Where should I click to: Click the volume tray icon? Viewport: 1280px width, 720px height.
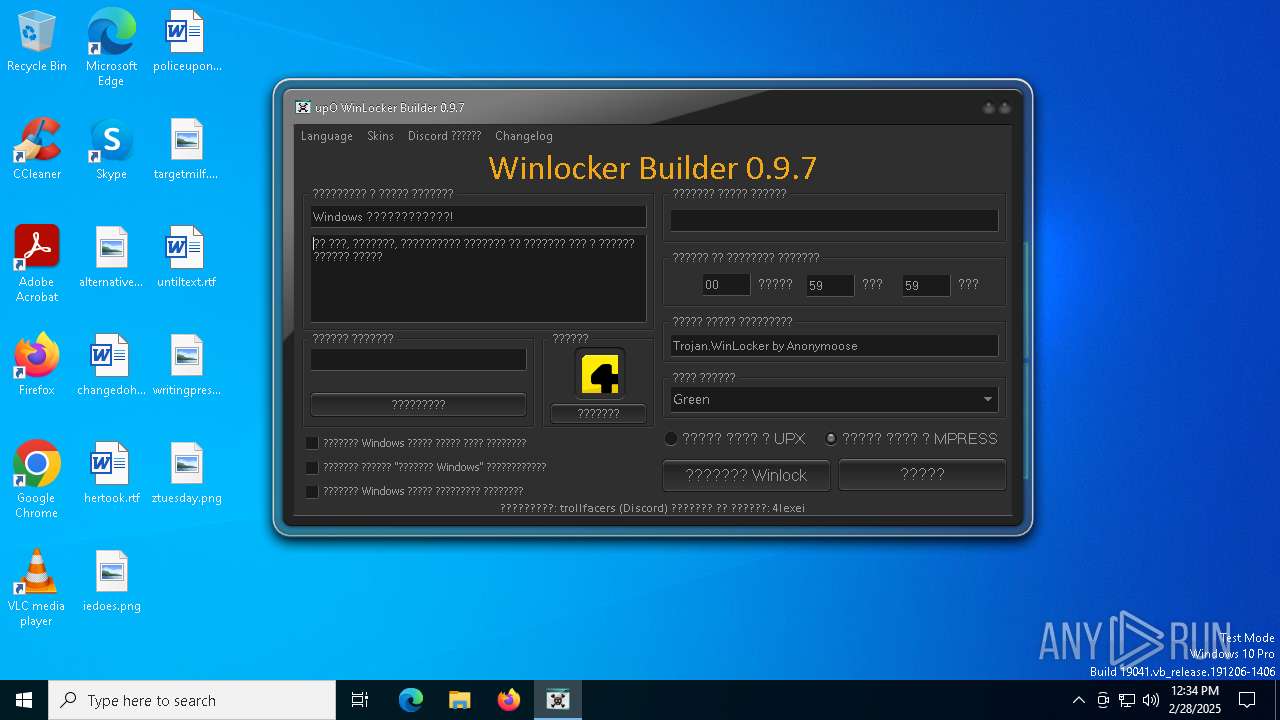pyautogui.click(x=1151, y=700)
